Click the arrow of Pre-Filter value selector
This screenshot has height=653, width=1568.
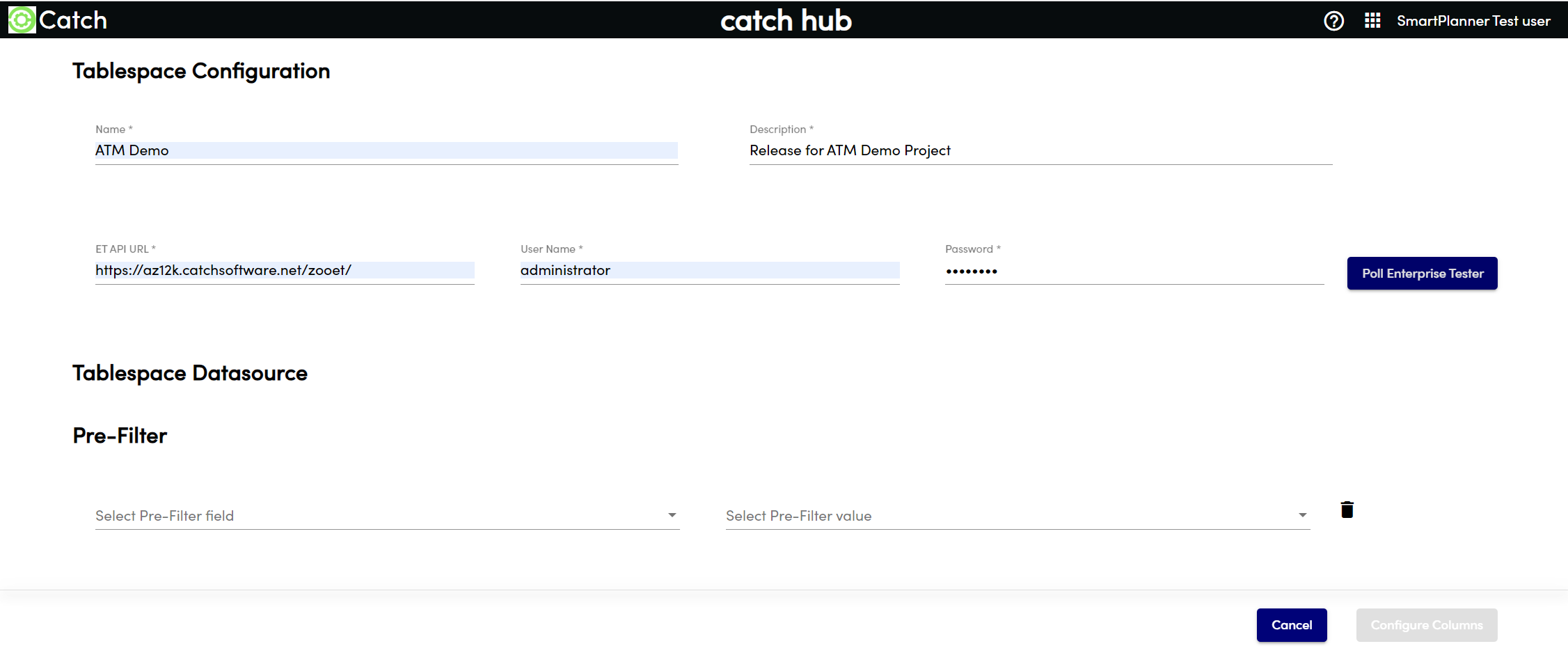pyautogui.click(x=1302, y=515)
